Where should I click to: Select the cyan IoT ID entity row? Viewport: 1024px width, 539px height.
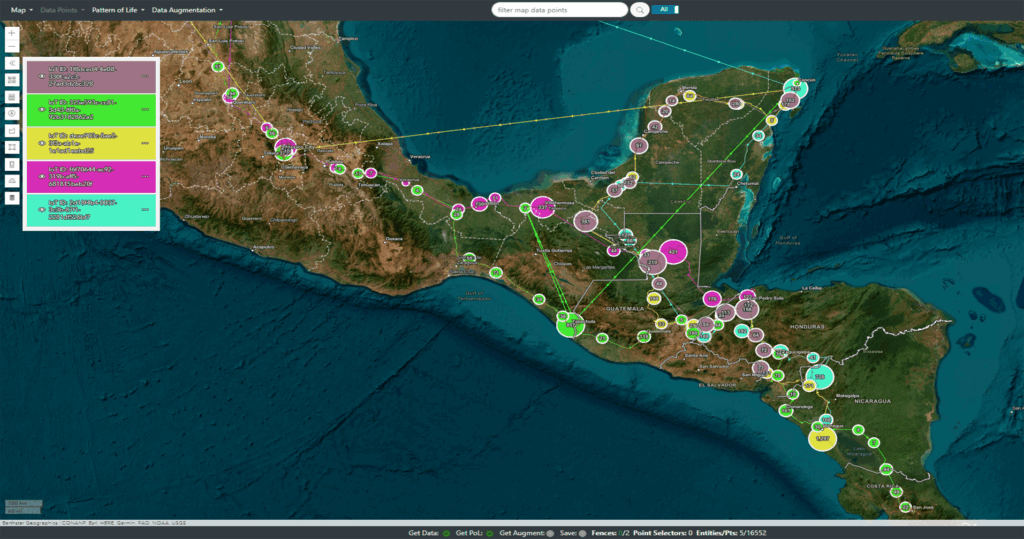point(91,210)
